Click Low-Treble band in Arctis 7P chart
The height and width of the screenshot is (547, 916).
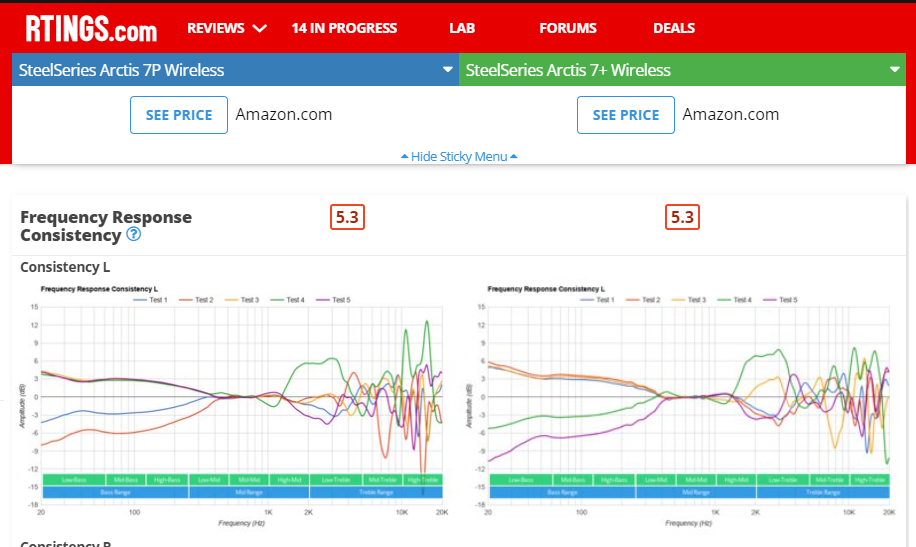pos(336,480)
